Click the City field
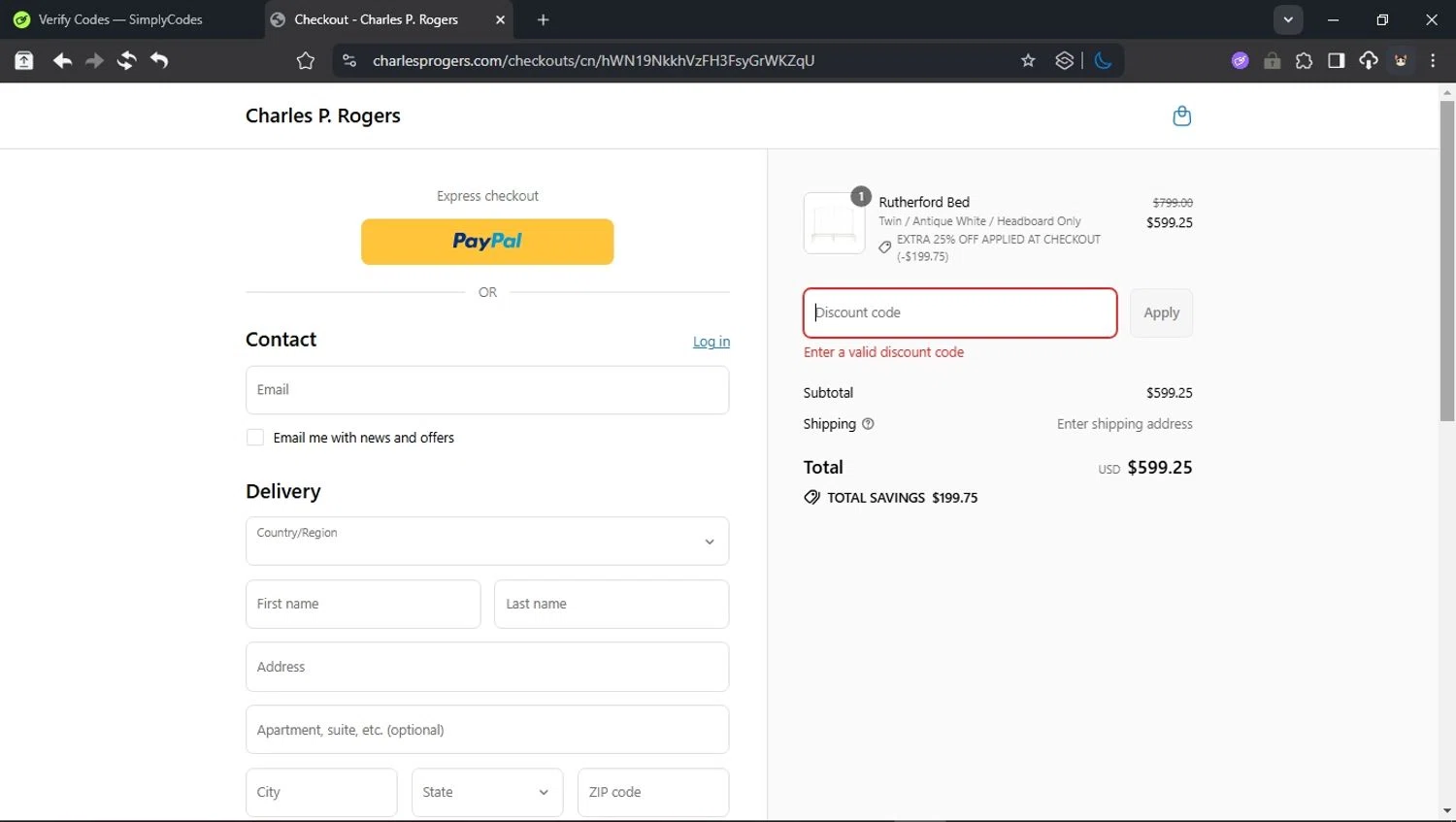Viewport: 1456px width, 822px height. pyautogui.click(x=321, y=792)
